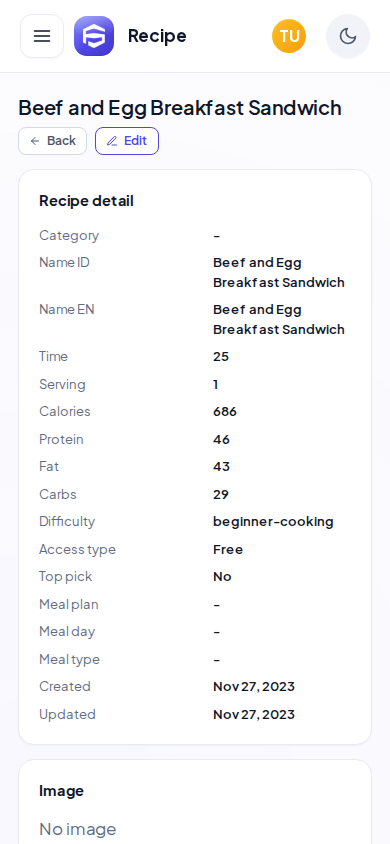Click the Updated date value
The image size is (390, 844).
point(254,715)
